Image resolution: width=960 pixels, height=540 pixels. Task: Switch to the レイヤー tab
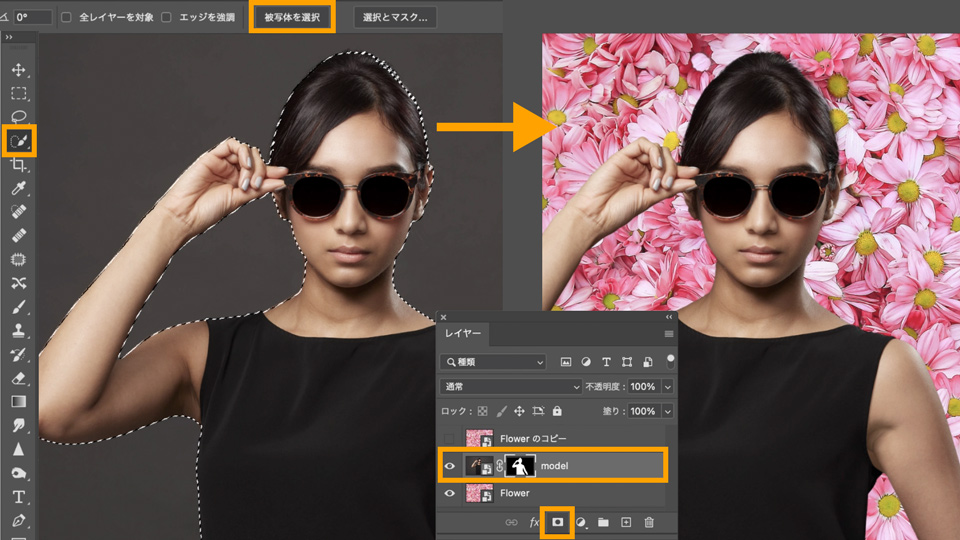click(x=463, y=333)
